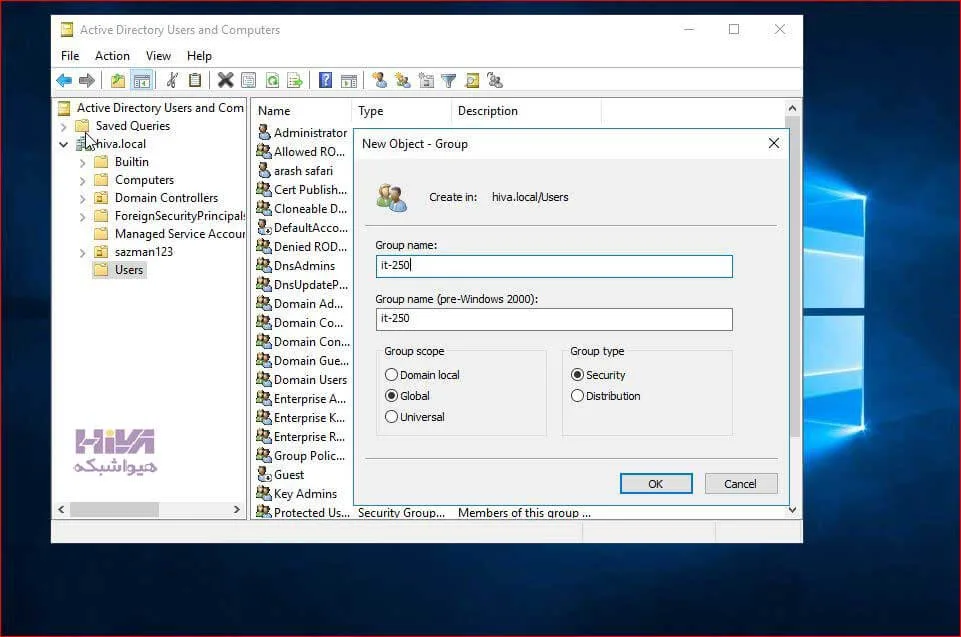Click the list scroll down arrow

point(792,510)
